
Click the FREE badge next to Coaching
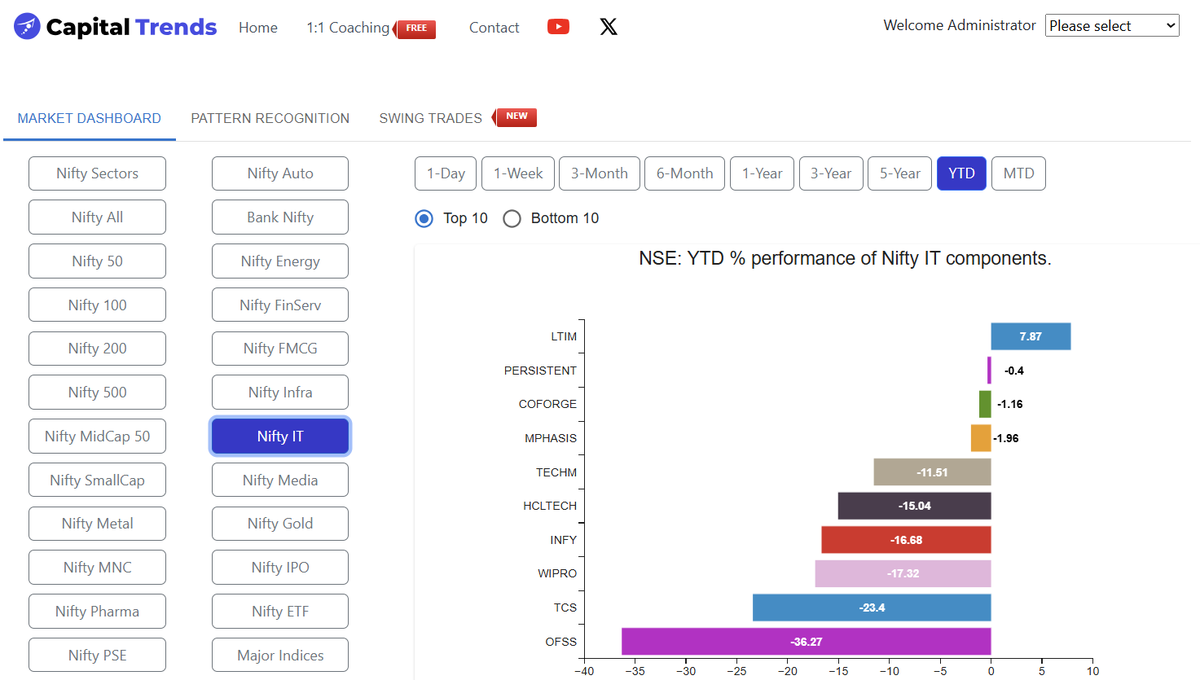(415, 28)
